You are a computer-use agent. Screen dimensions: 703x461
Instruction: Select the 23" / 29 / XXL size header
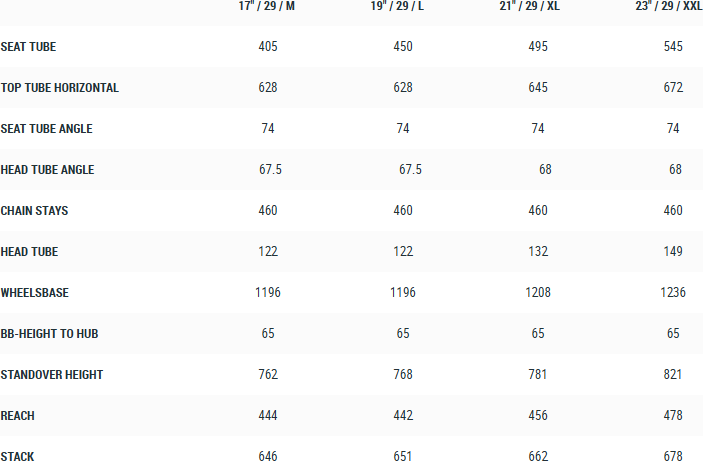pos(667,7)
